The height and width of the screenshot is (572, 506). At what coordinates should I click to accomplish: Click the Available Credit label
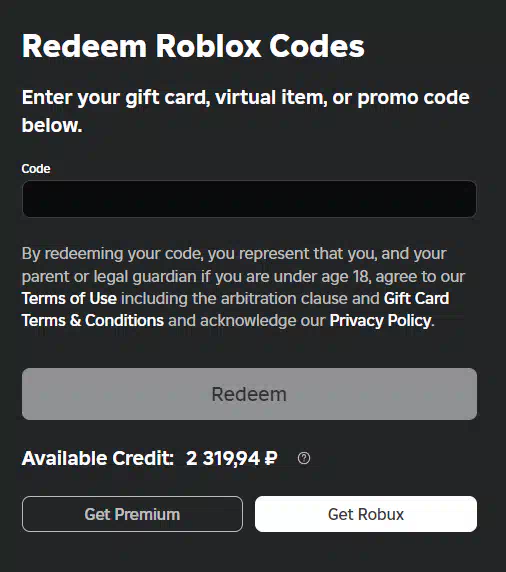[x=98, y=458]
